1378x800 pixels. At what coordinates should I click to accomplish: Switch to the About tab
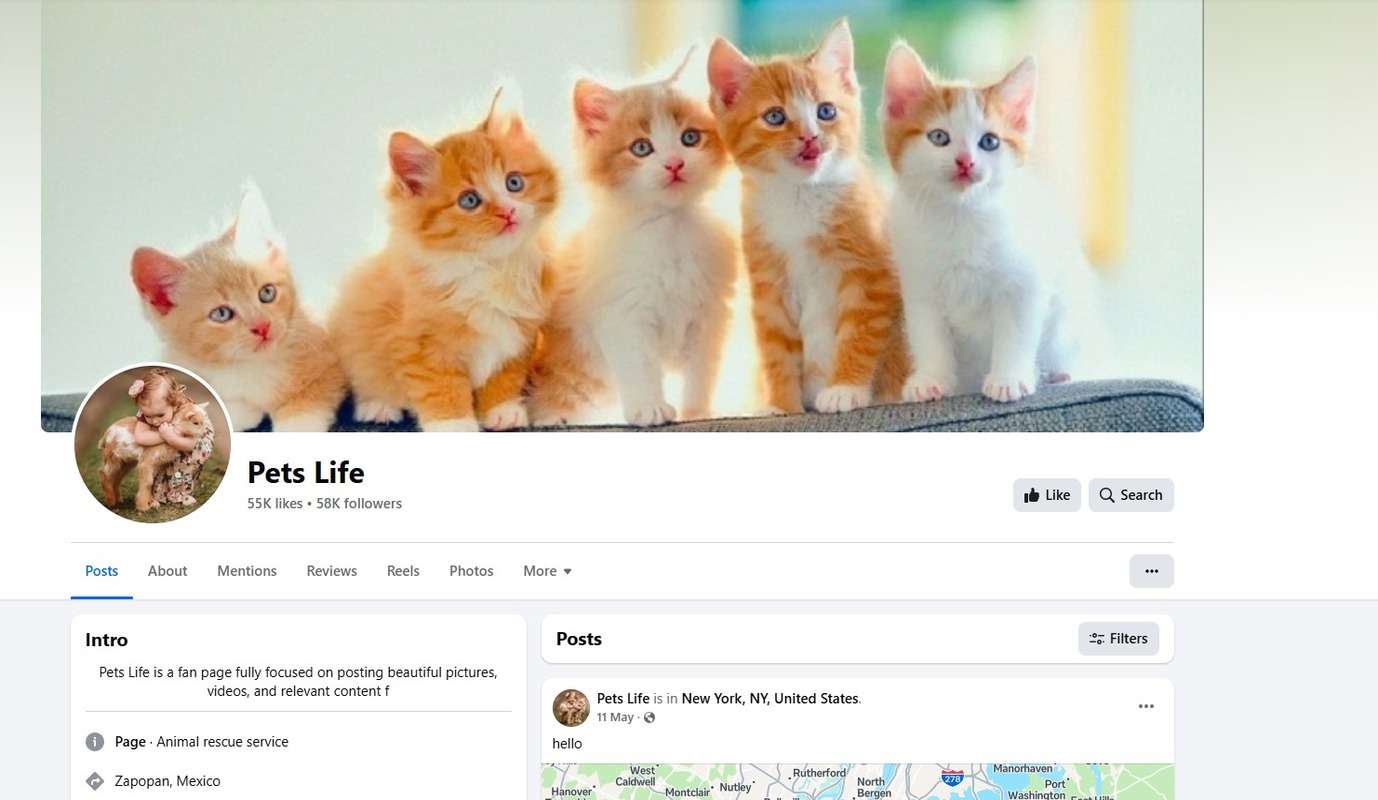[167, 571]
